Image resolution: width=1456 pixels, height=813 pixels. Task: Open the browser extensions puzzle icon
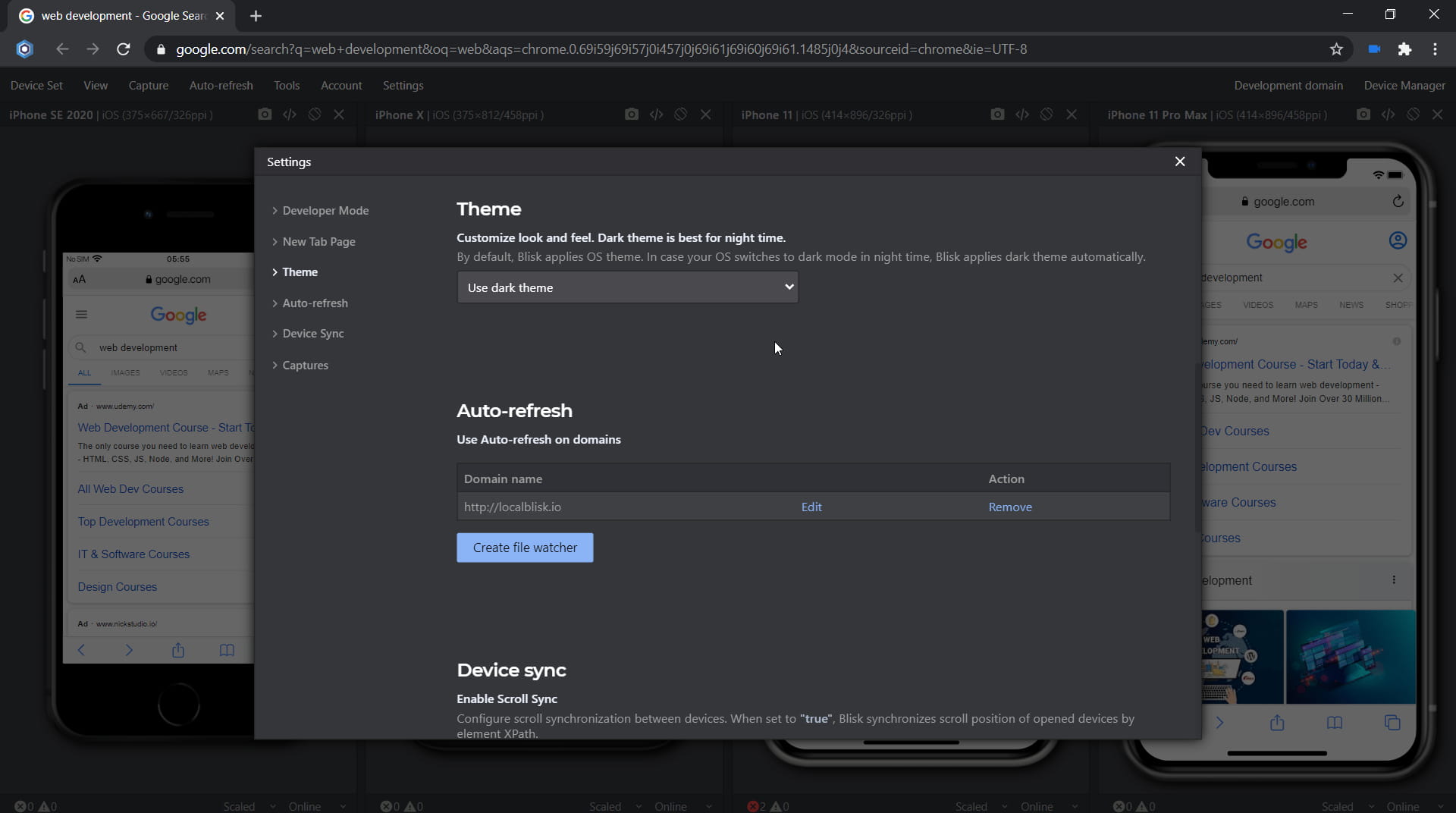pos(1405,49)
